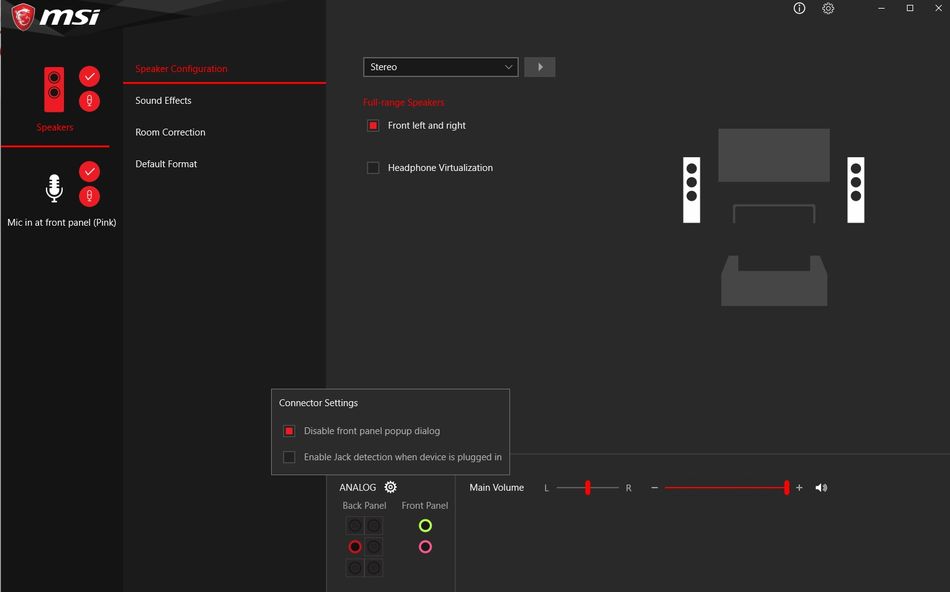Open the information icon

799,8
